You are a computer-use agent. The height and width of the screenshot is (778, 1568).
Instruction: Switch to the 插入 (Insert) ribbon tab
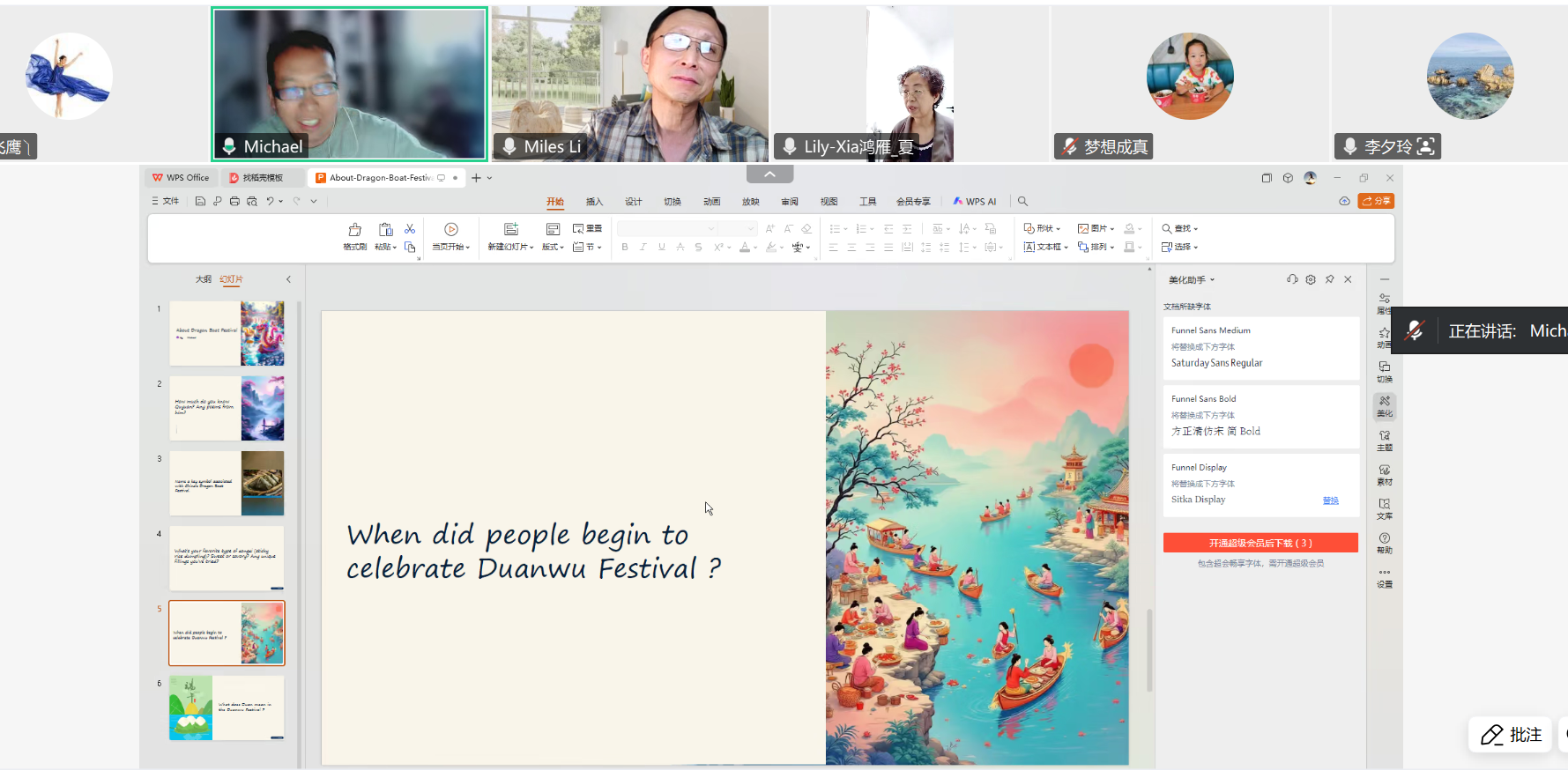pyautogui.click(x=594, y=202)
